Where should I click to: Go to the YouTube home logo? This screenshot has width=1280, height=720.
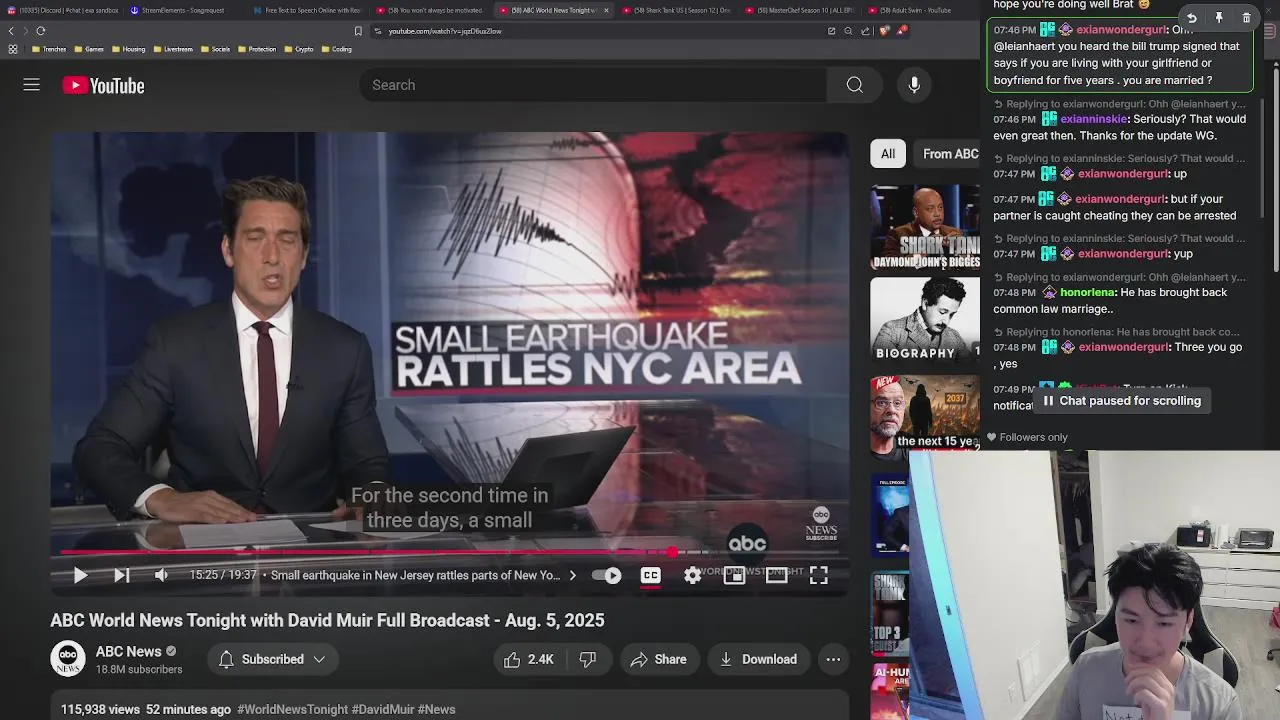point(103,85)
